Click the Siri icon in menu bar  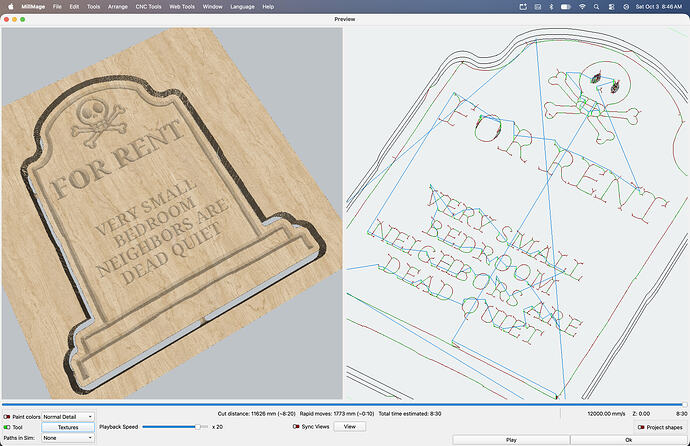[x=626, y=7]
